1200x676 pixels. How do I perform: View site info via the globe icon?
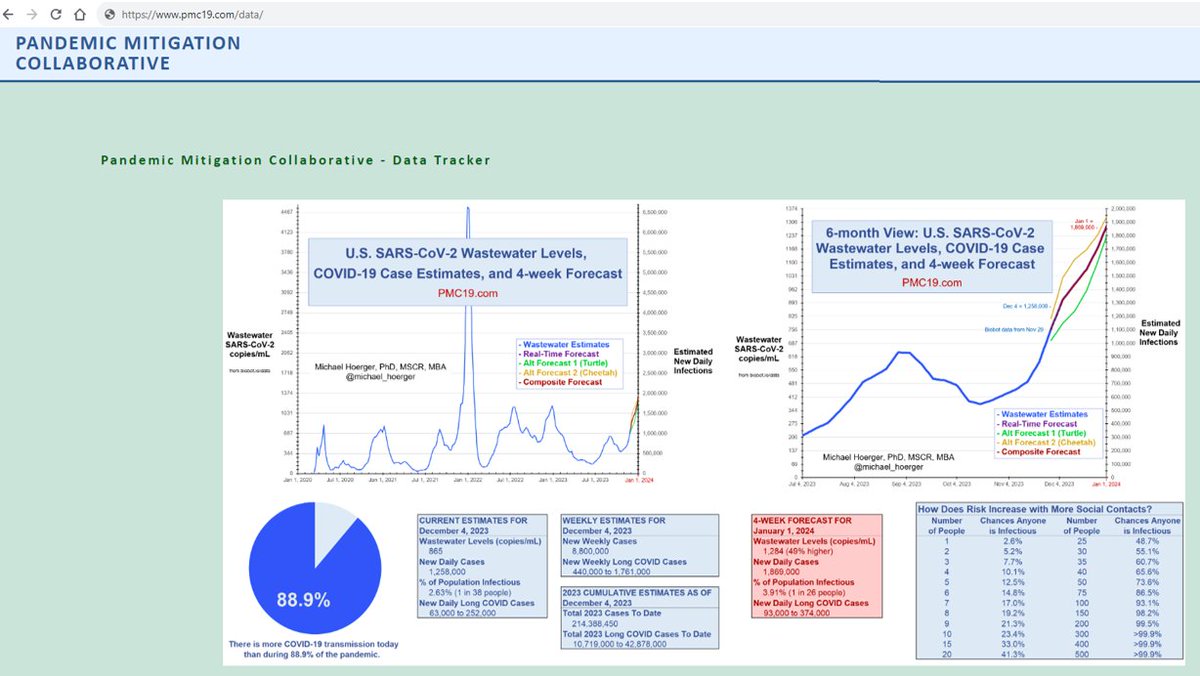109,16
